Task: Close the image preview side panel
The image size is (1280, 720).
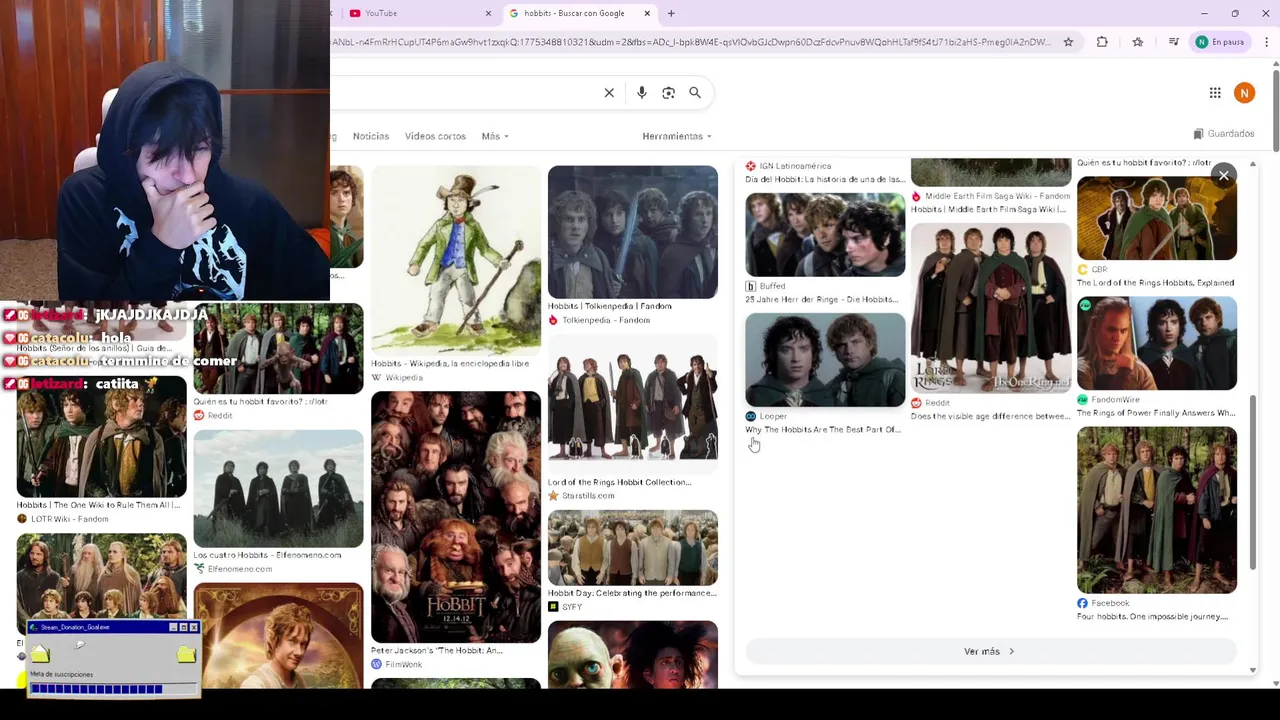Action: 1223,176
